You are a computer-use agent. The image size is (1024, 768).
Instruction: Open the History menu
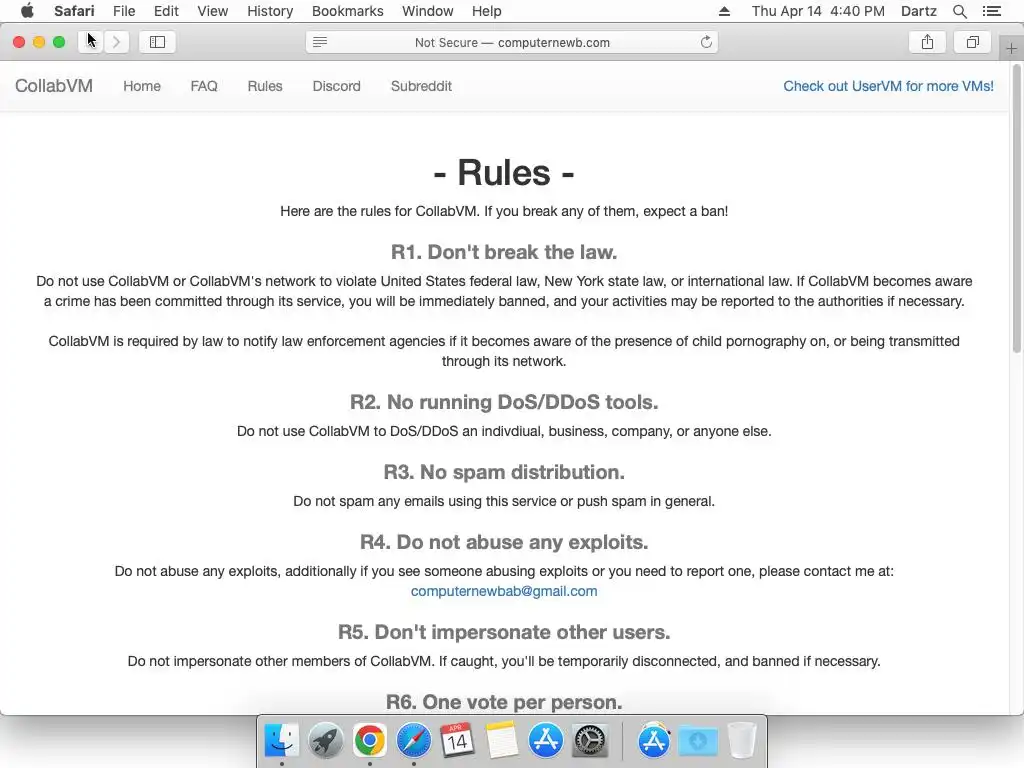[270, 11]
